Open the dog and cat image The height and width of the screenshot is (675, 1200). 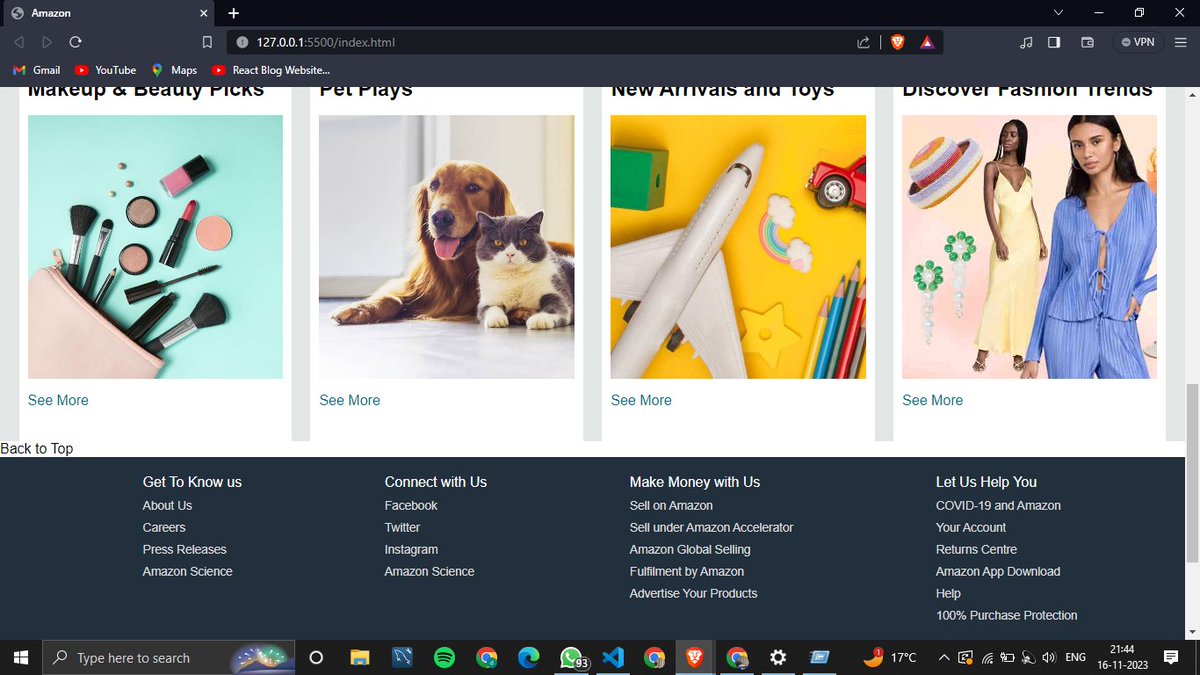click(x=447, y=247)
